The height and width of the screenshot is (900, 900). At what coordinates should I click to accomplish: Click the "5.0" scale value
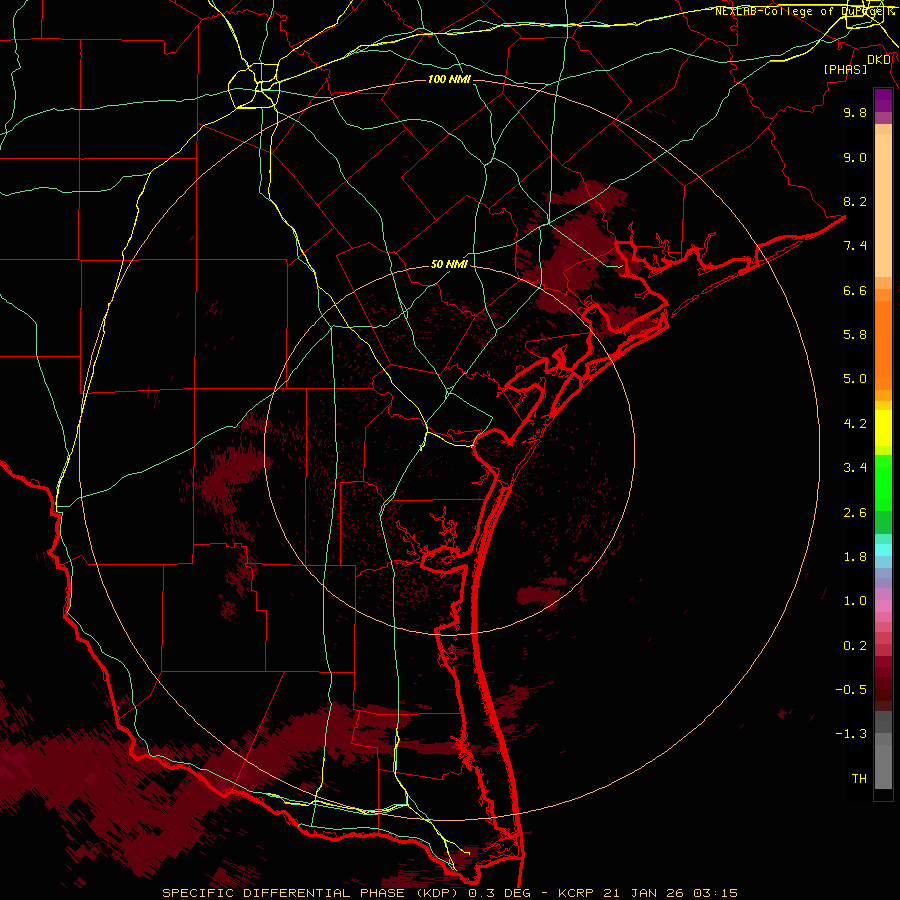click(x=855, y=379)
